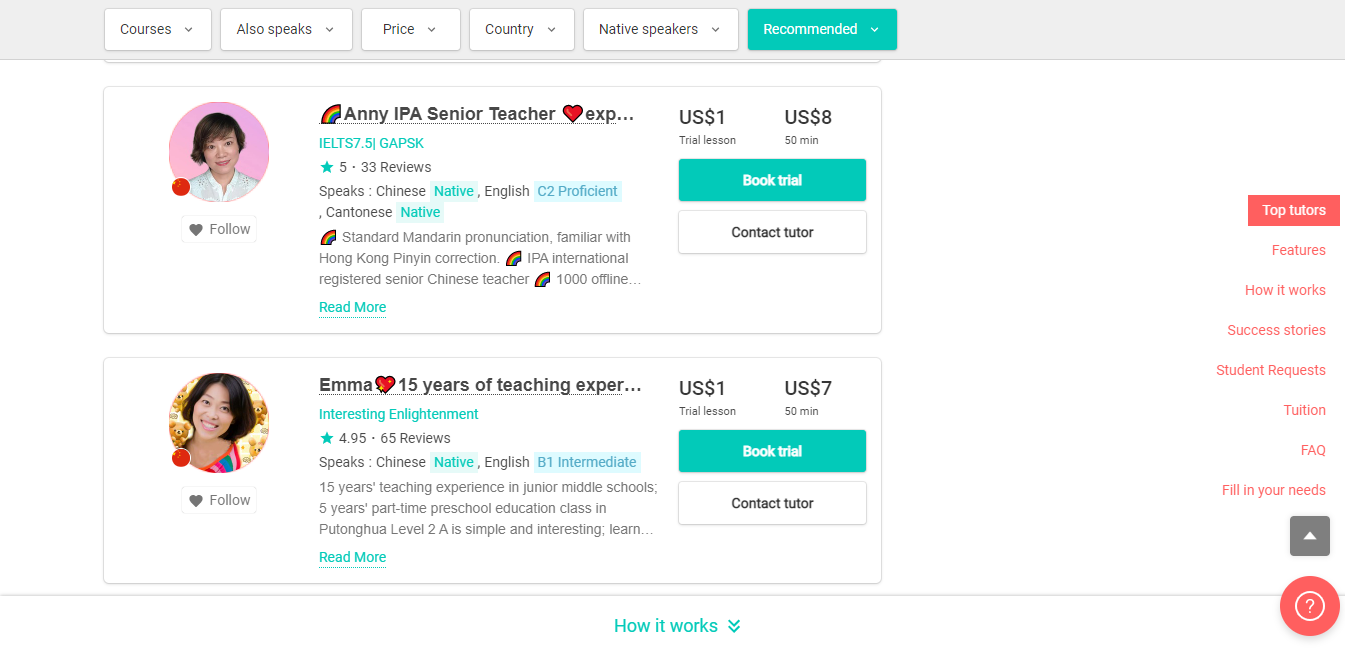Screen dimensions: 1345x655
Task: Click the scroll-to-top arrow button
Action: pyautogui.click(x=1309, y=536)
